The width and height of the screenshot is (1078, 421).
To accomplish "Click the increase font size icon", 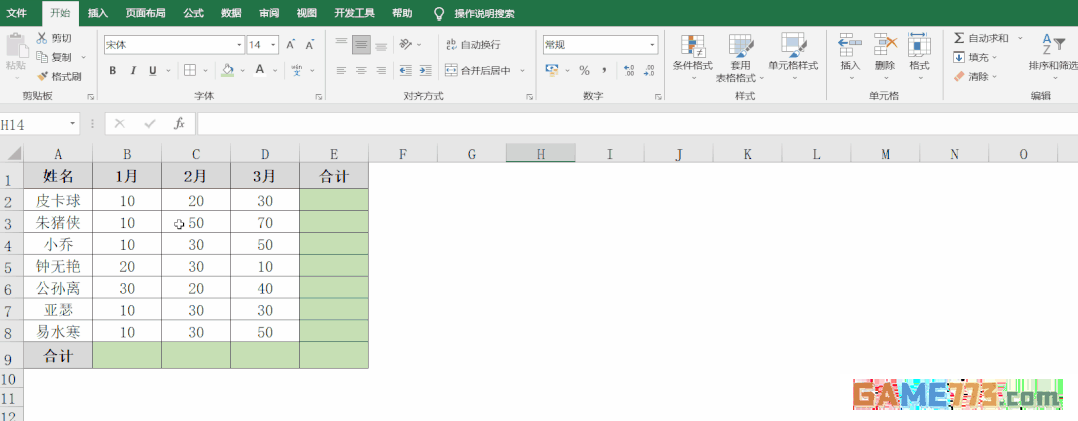I will coord(291,45).
